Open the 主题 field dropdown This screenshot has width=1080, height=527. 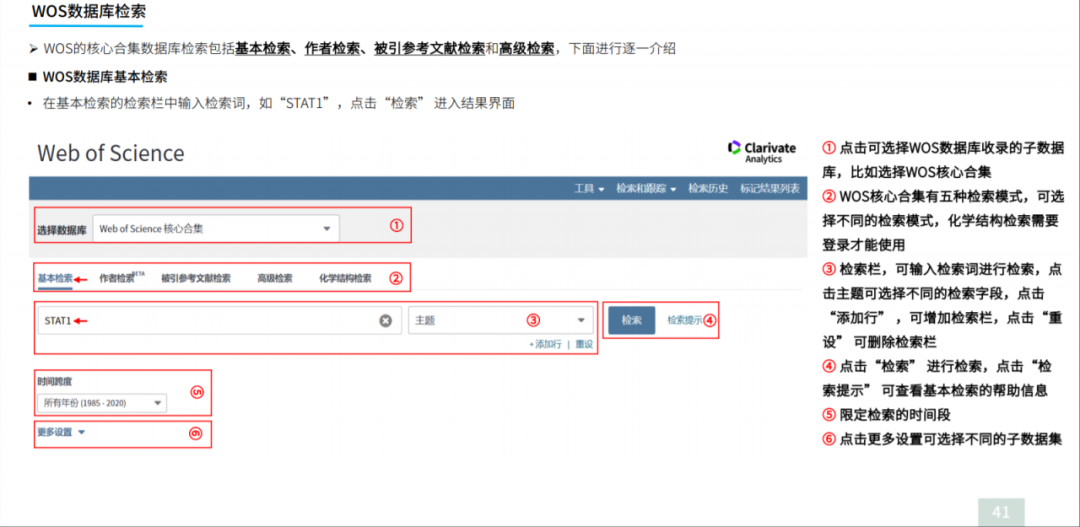coord(501,320)
